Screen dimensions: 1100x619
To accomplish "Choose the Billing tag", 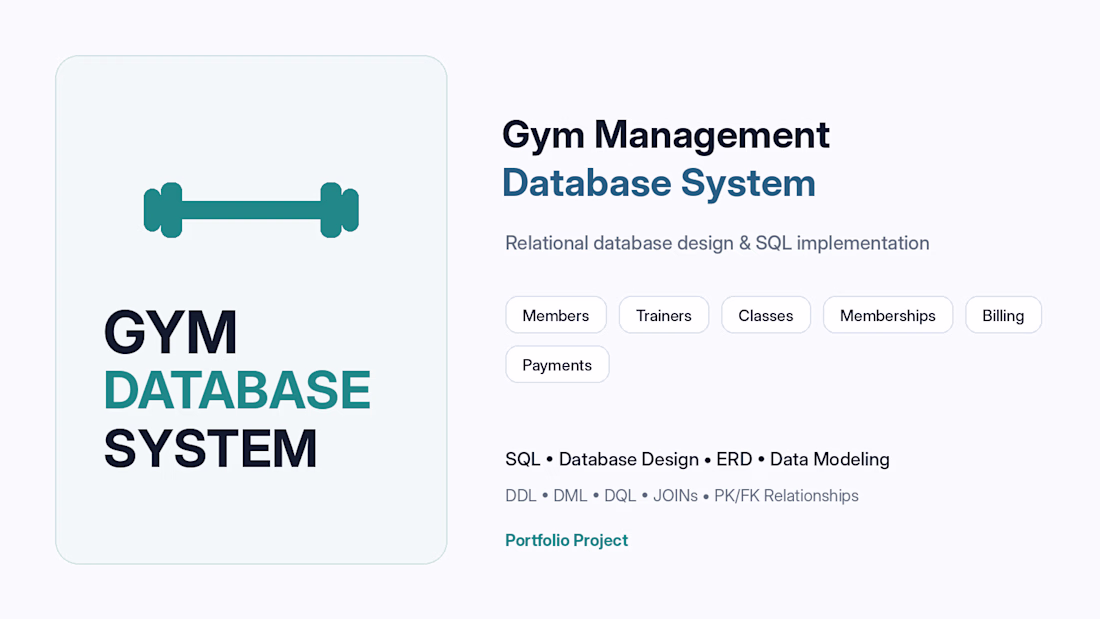I will 1003,315.
